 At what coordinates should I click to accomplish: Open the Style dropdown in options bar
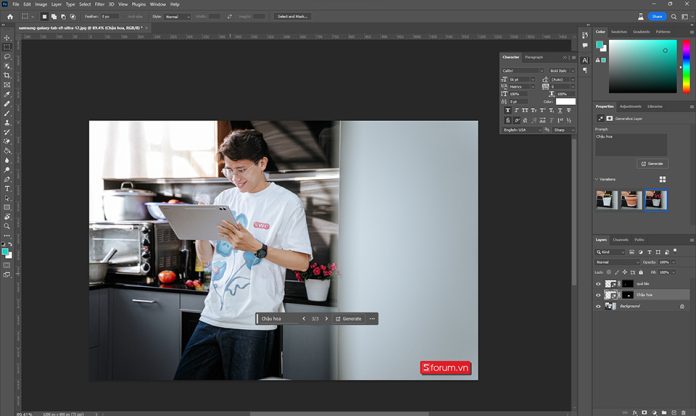click(177, 16)
